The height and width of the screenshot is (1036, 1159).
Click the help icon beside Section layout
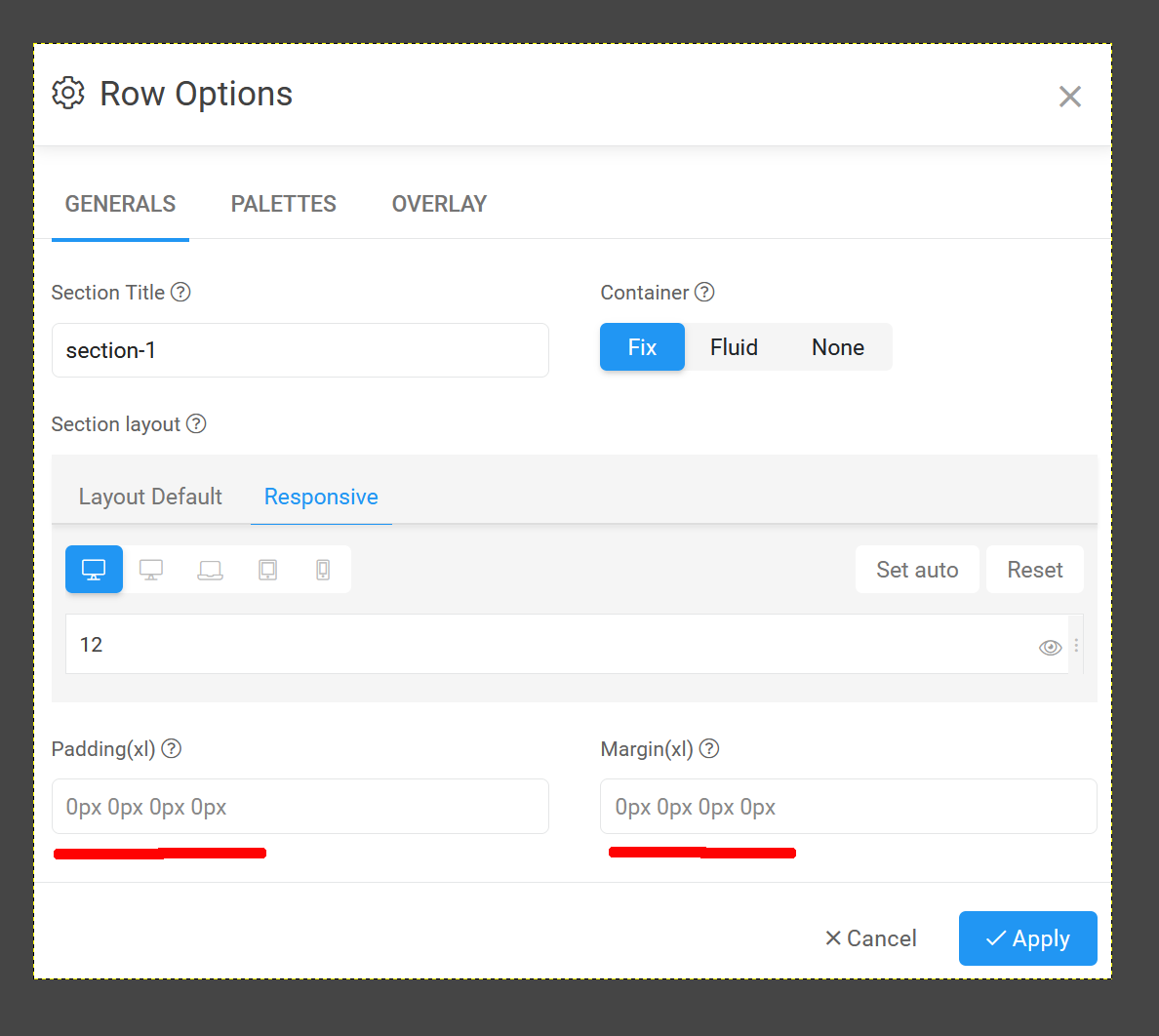196,424
